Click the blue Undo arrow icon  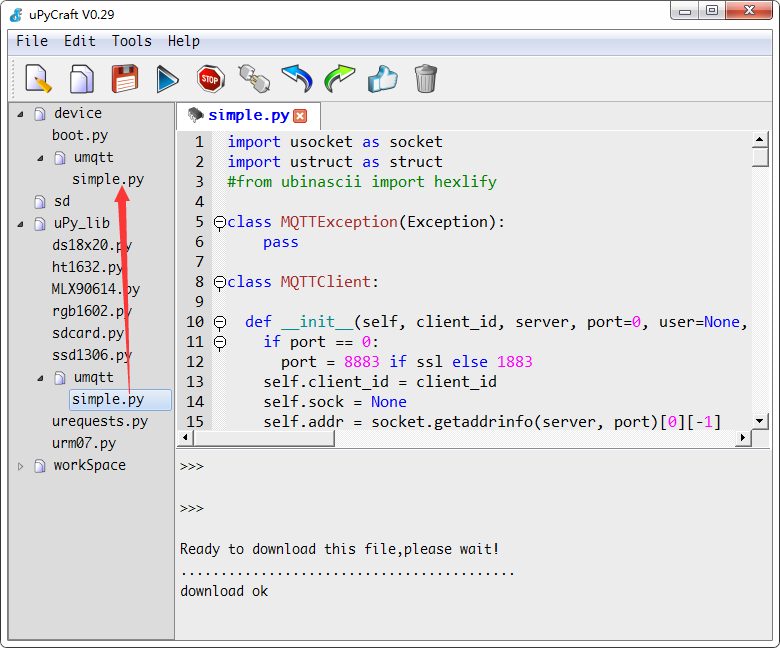(297, 79)
